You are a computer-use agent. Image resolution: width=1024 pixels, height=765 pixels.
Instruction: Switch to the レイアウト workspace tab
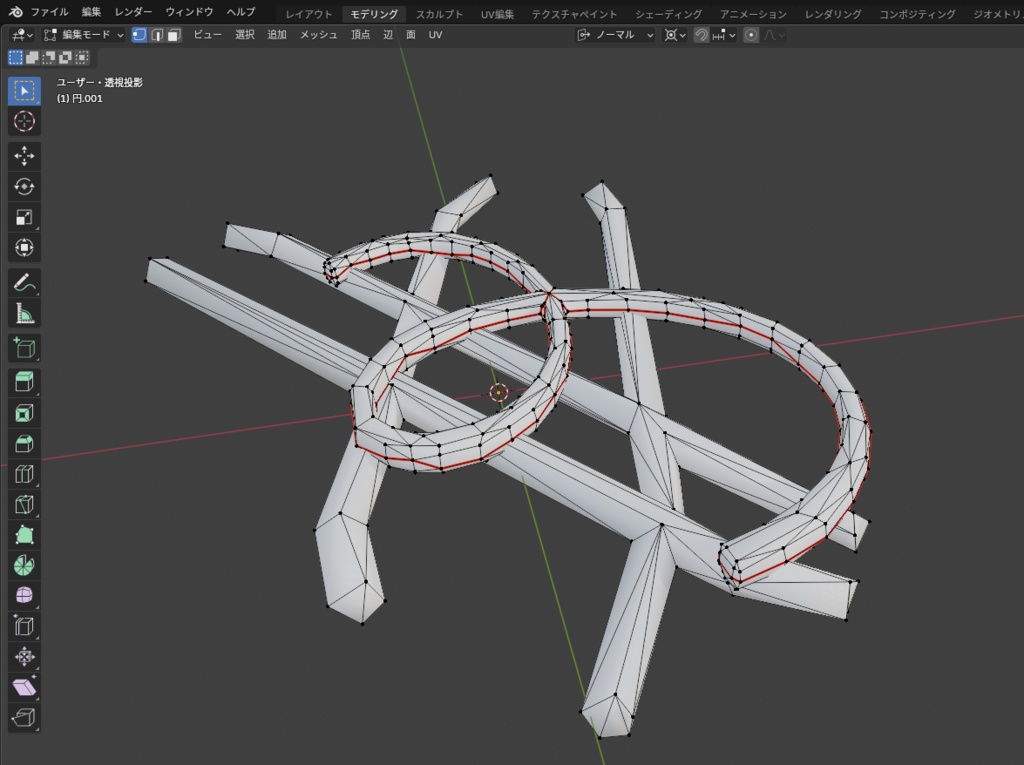309,14
